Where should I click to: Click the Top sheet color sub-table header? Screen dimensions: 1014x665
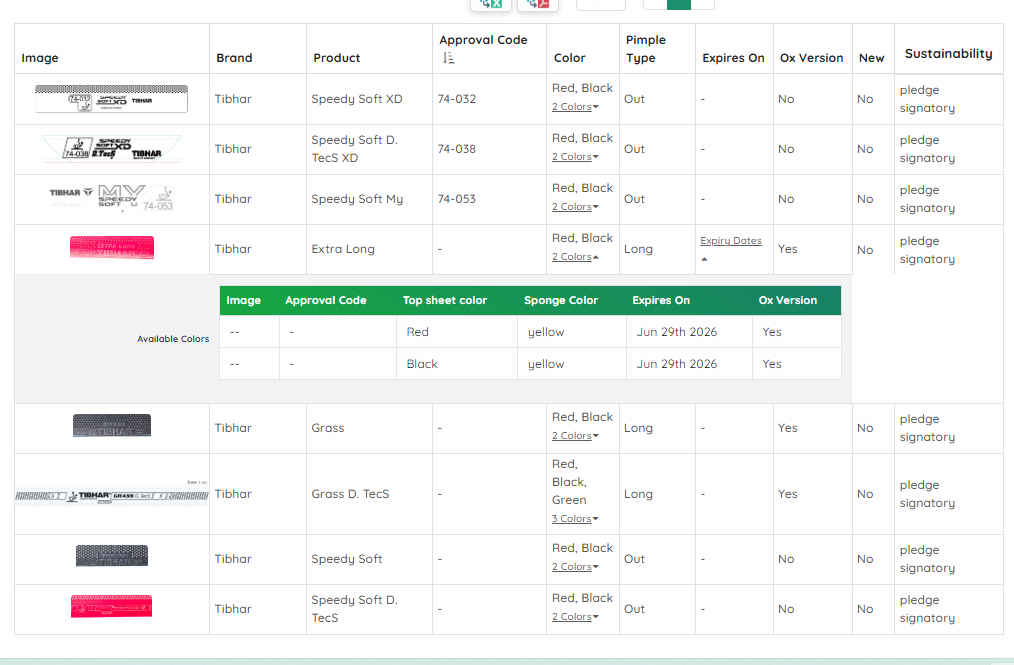(445, 300)
